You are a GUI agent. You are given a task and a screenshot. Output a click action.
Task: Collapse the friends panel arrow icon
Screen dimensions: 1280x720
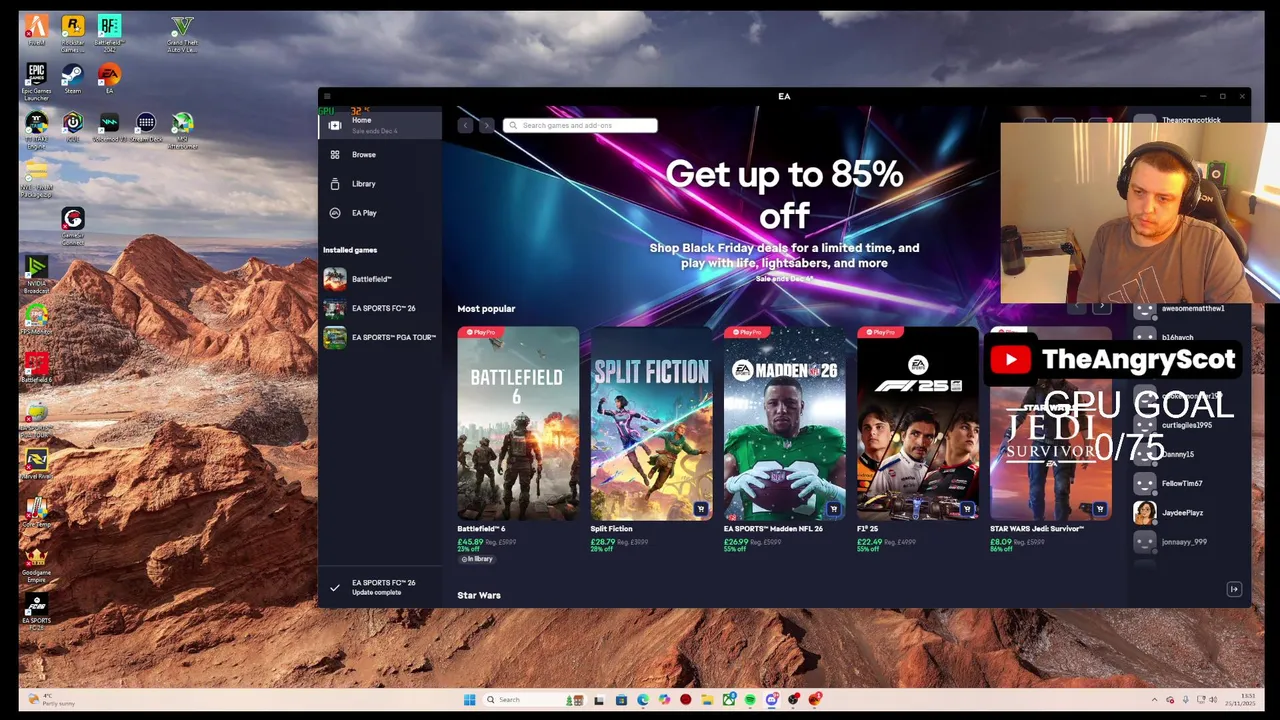[x=1234, y=589]
